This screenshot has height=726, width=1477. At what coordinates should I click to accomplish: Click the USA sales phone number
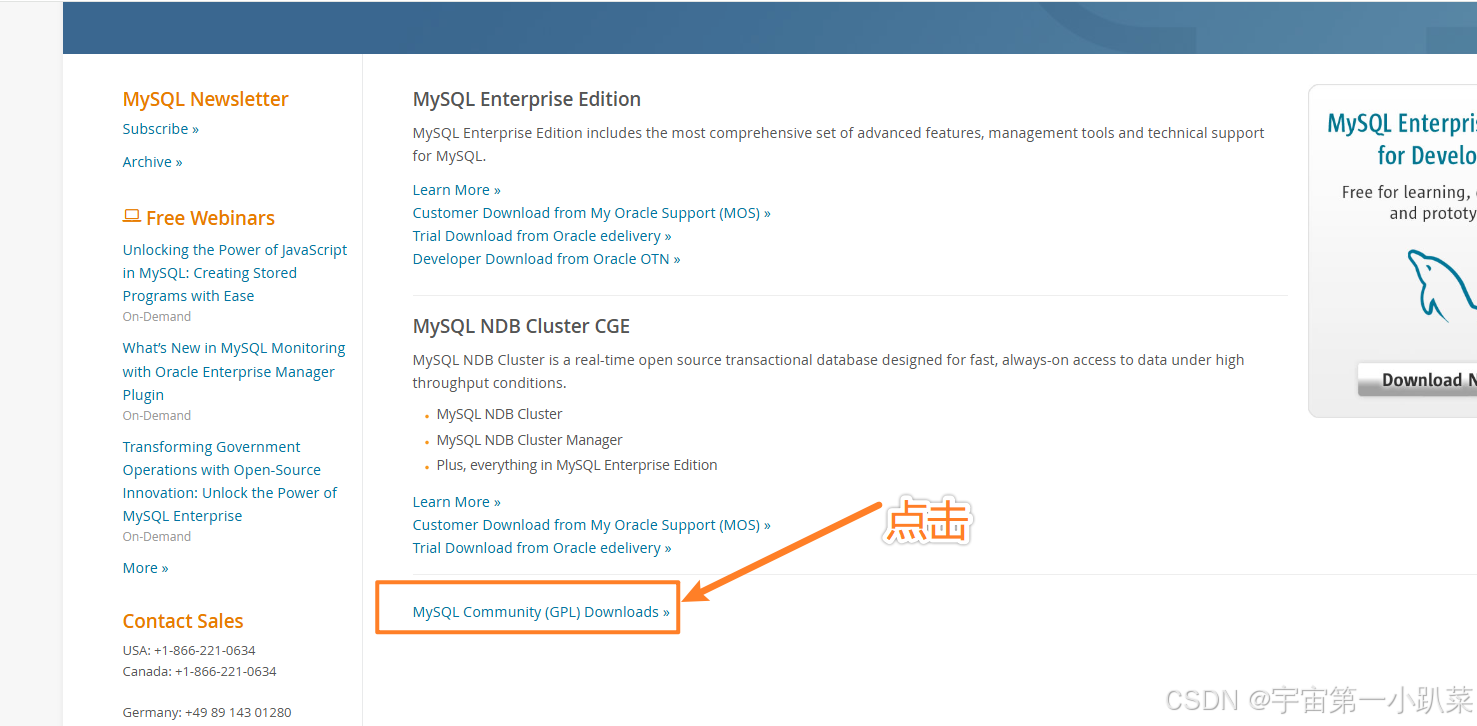[x=205, y=650]
